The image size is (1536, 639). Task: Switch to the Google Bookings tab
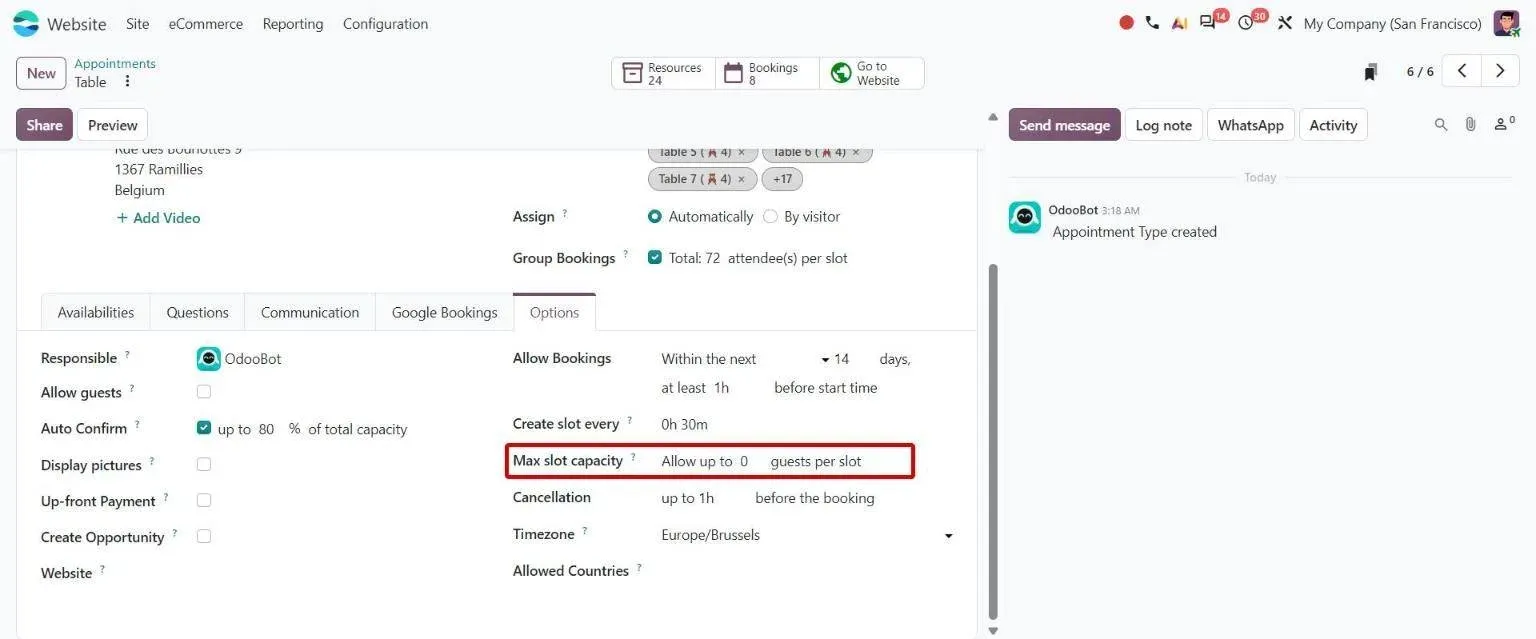[x=444, y=312]
